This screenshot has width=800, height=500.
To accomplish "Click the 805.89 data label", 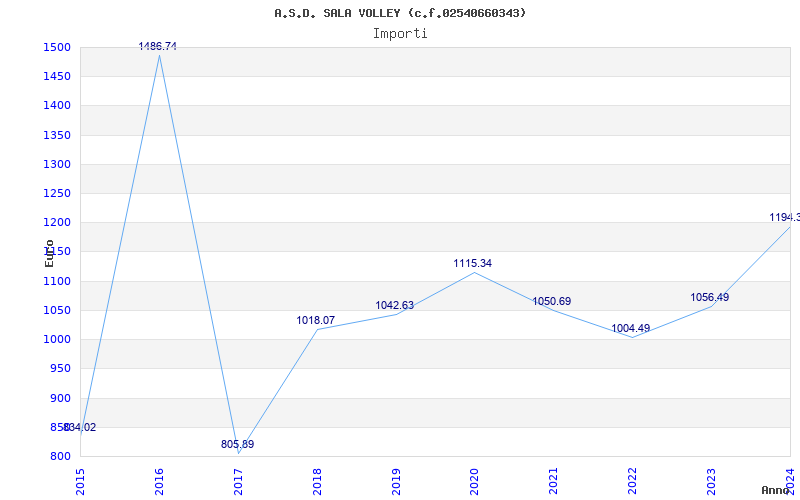I will click(x=237, y=444).
